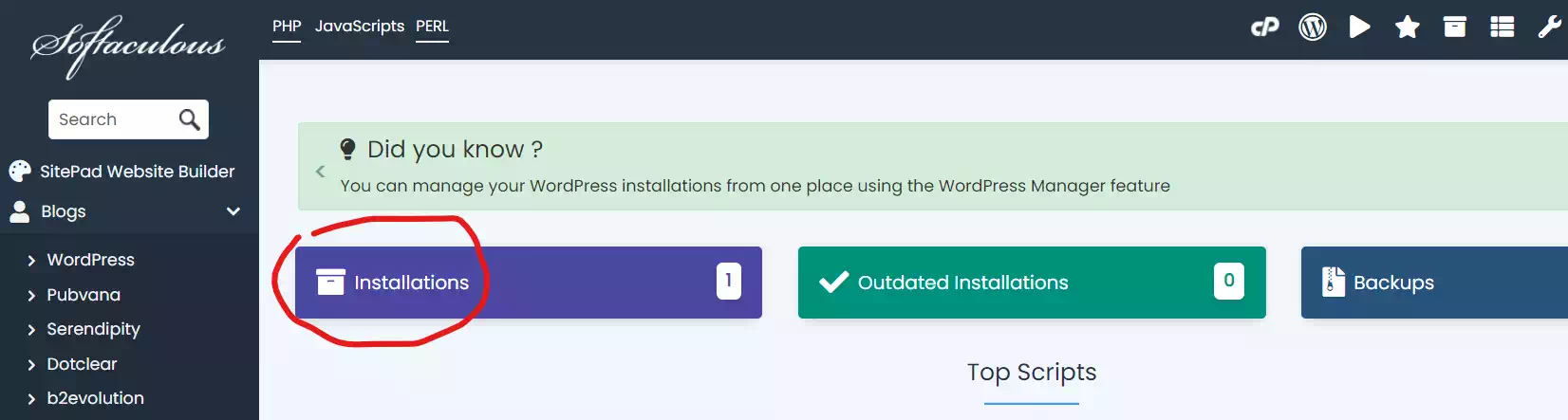Open the star ratings icon
The width and height of the screenshot is (1568, 420).
(x=1408, y=27)
